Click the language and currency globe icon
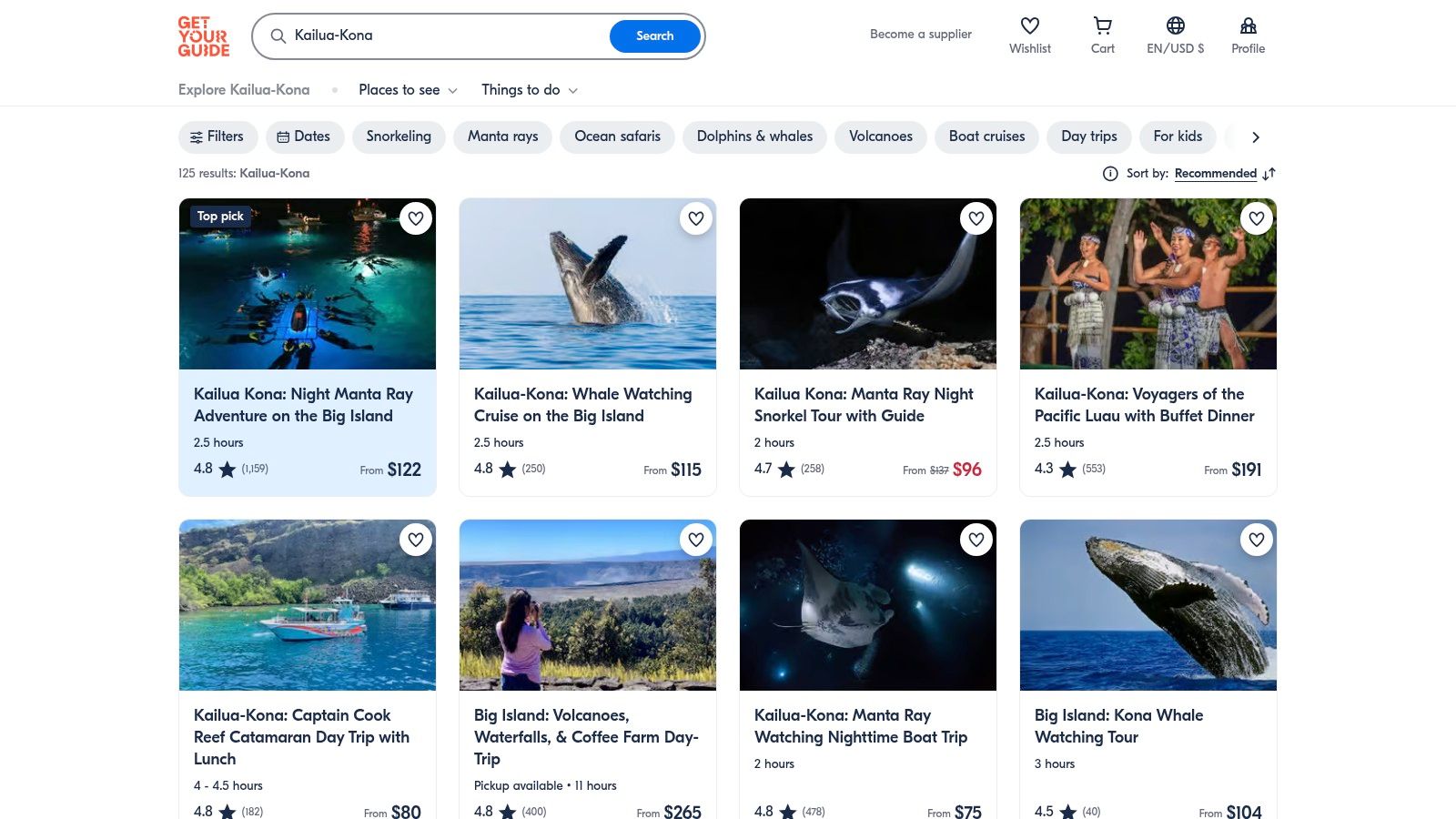Image resolution: width=1456 pixels, height=819 pixels. pos(1175,26)
